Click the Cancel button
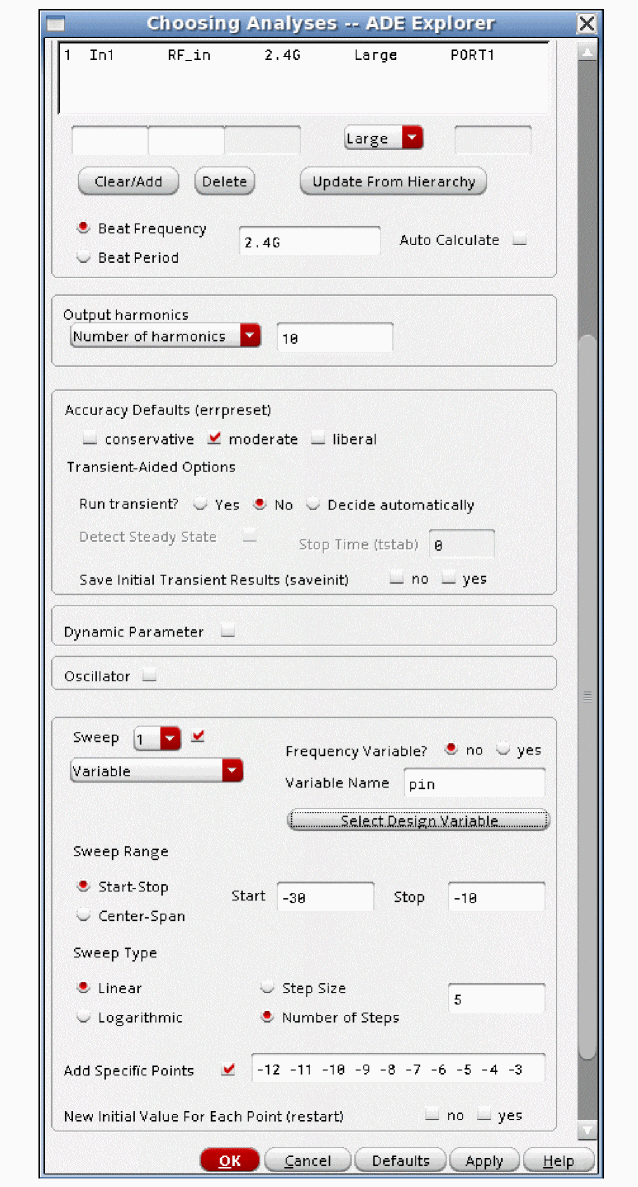638x1187 pixels. tap(308, 1161)
